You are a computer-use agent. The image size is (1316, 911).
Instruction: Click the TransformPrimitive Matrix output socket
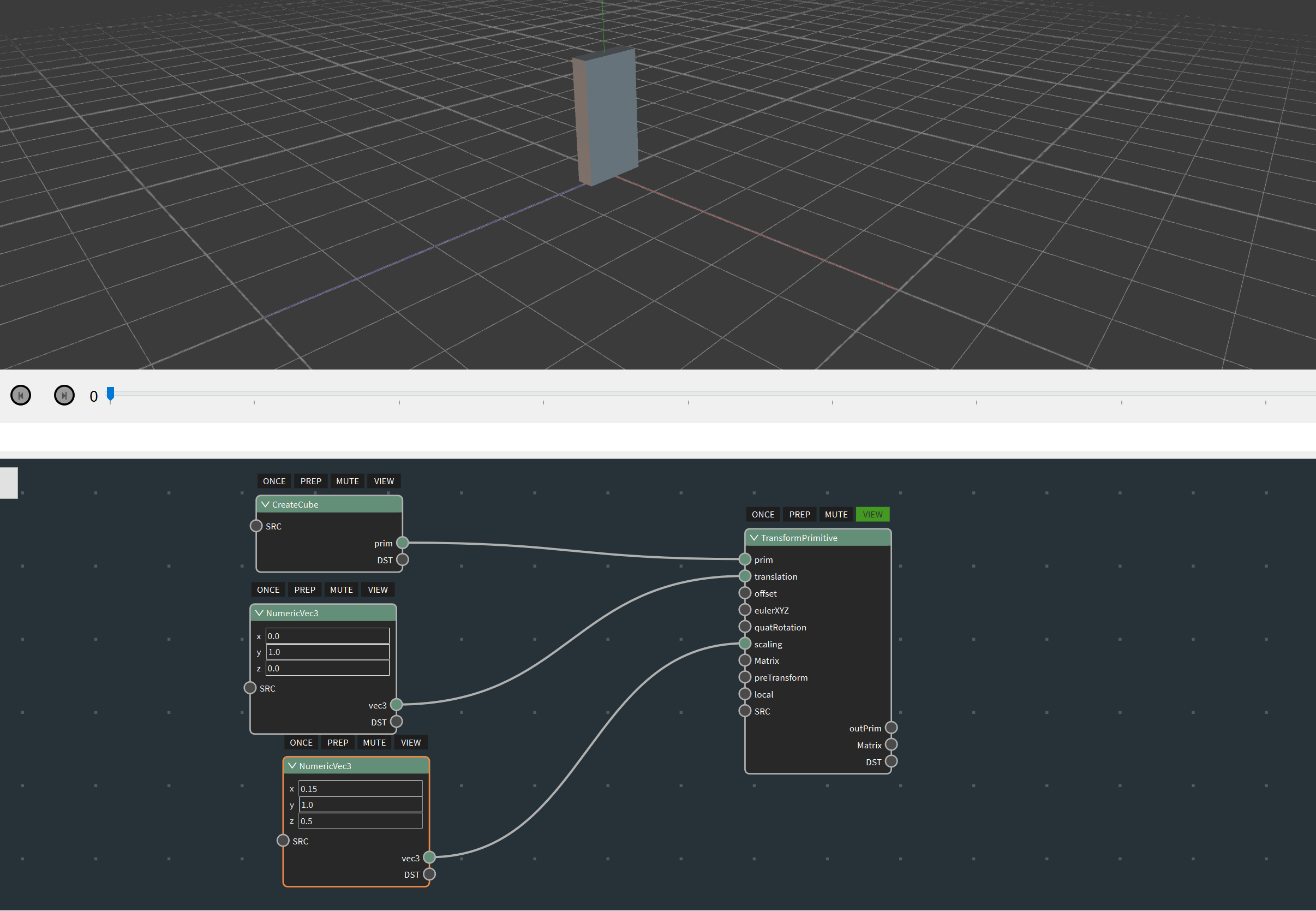click(x=892, y=745)
